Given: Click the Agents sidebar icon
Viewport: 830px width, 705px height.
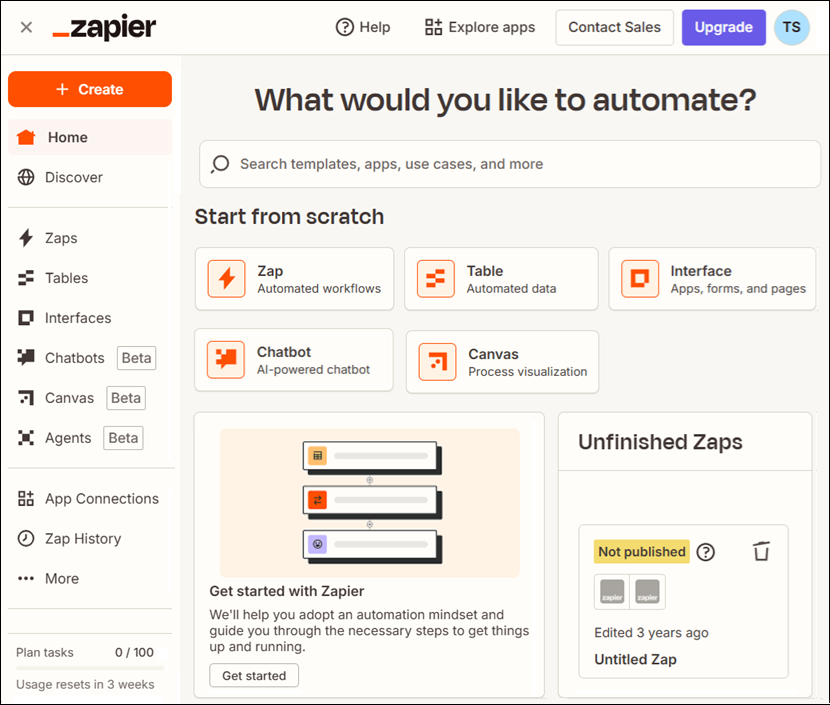Looking at the screenshot, I should pyautogui.click(x=26, y=438).
